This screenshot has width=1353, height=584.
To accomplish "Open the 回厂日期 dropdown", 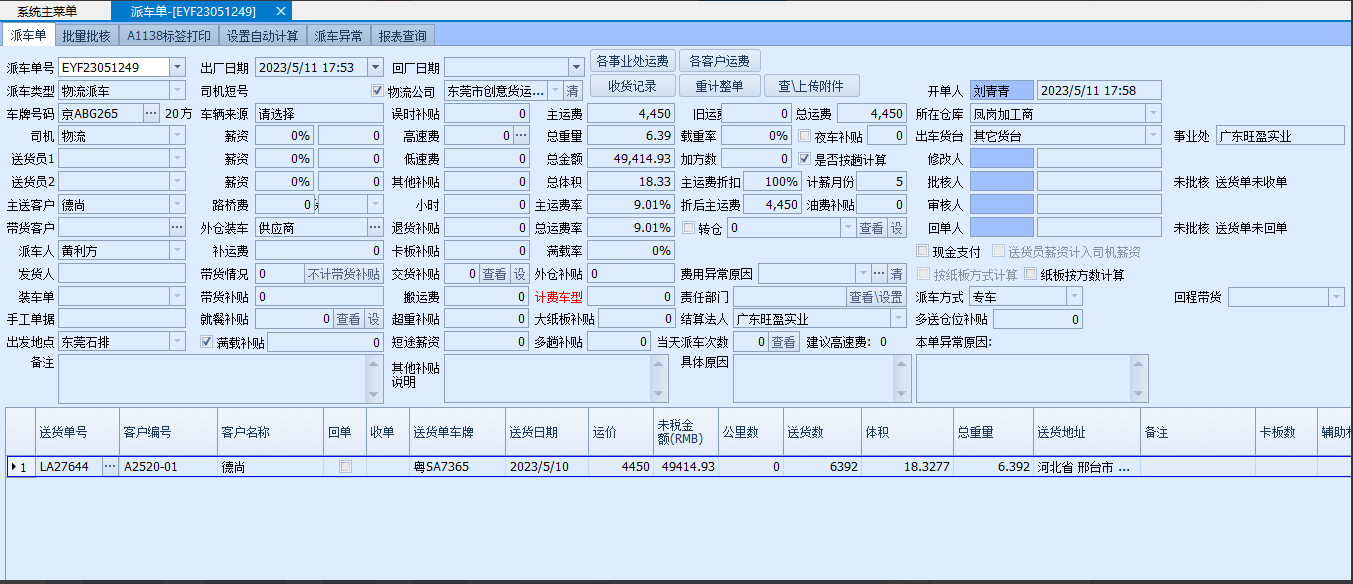I will tap(575, 67).
